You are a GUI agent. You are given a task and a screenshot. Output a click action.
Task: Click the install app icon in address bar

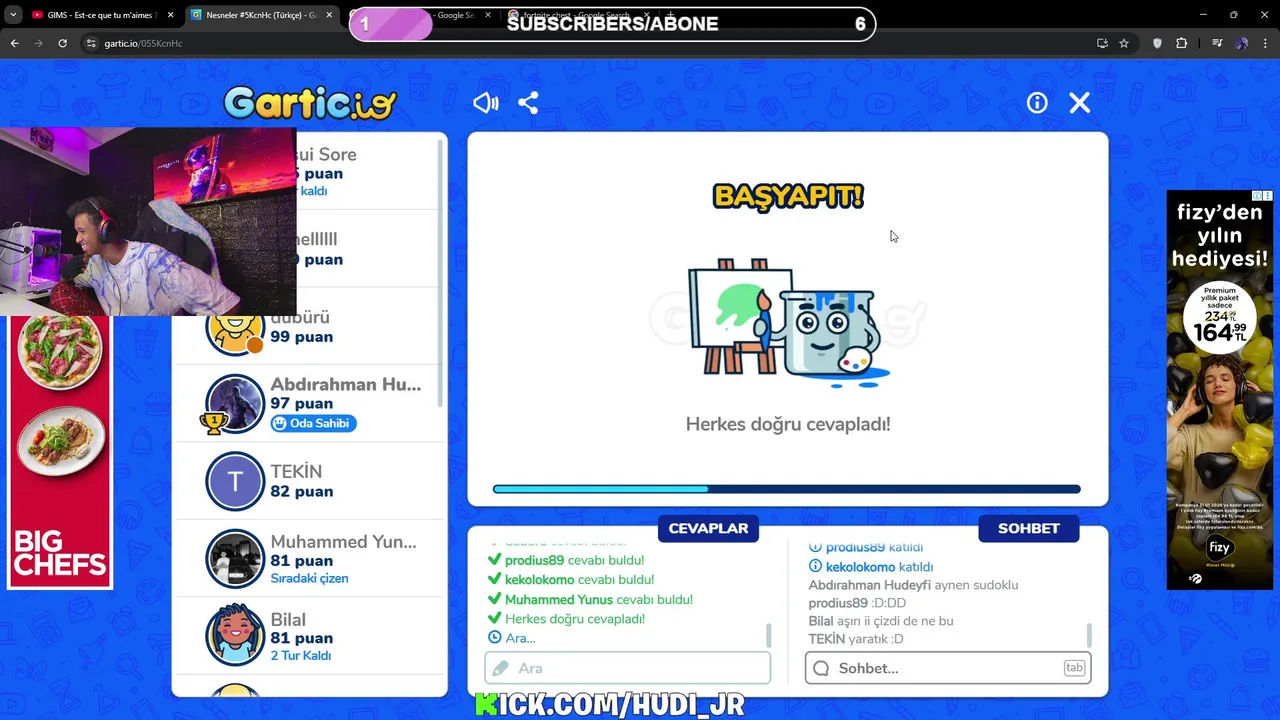tap(1102, 43)
